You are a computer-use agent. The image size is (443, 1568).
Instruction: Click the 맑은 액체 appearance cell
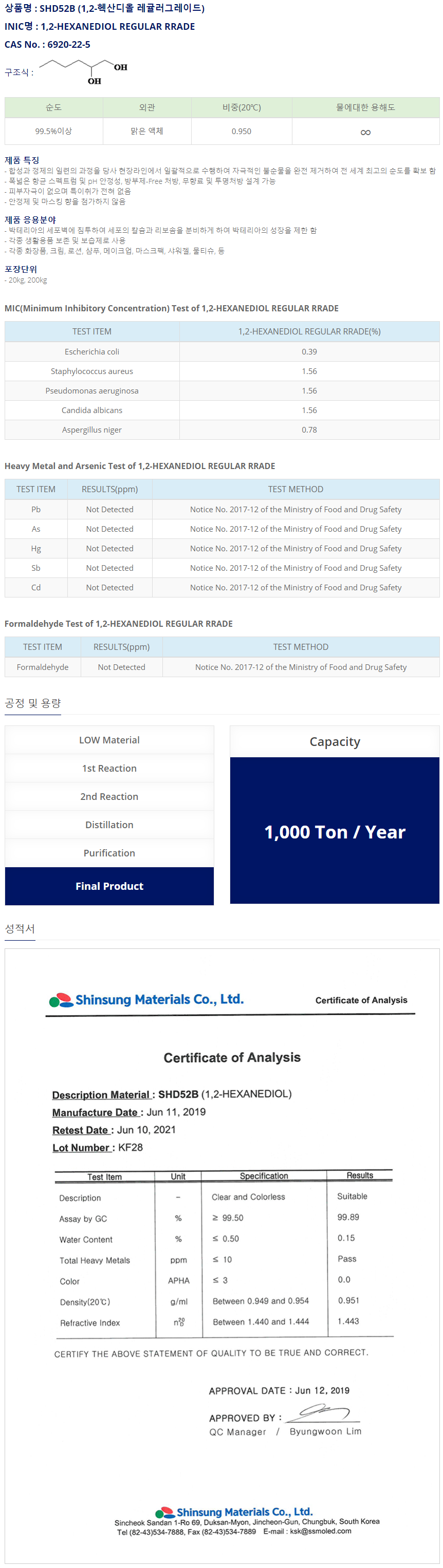(147, 131)
